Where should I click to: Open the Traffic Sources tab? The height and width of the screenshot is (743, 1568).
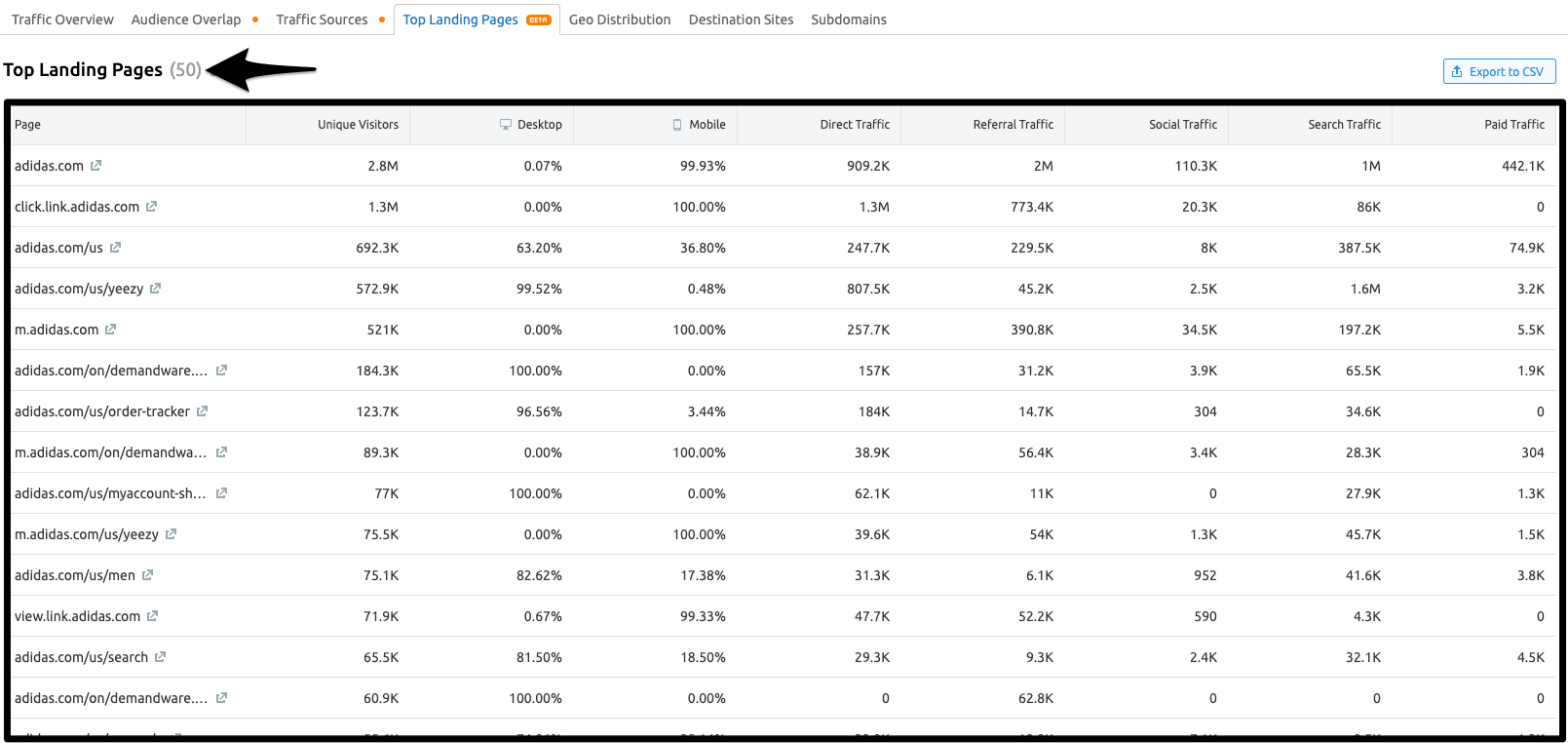point(322,20)
